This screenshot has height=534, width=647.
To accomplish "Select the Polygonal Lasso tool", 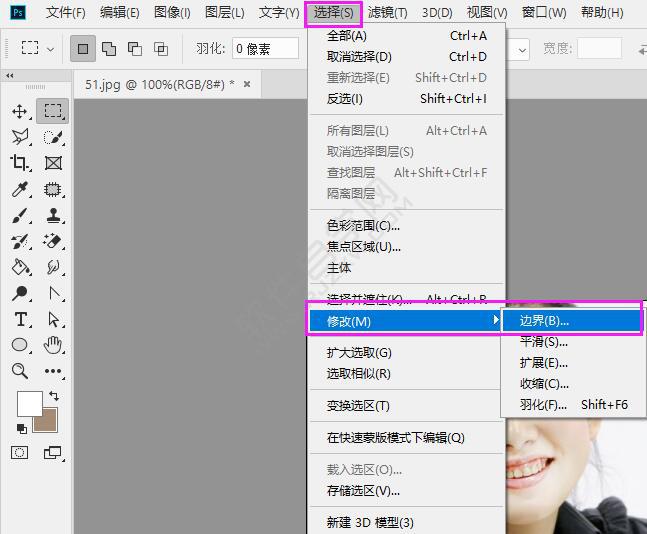I will click(19, 137).
